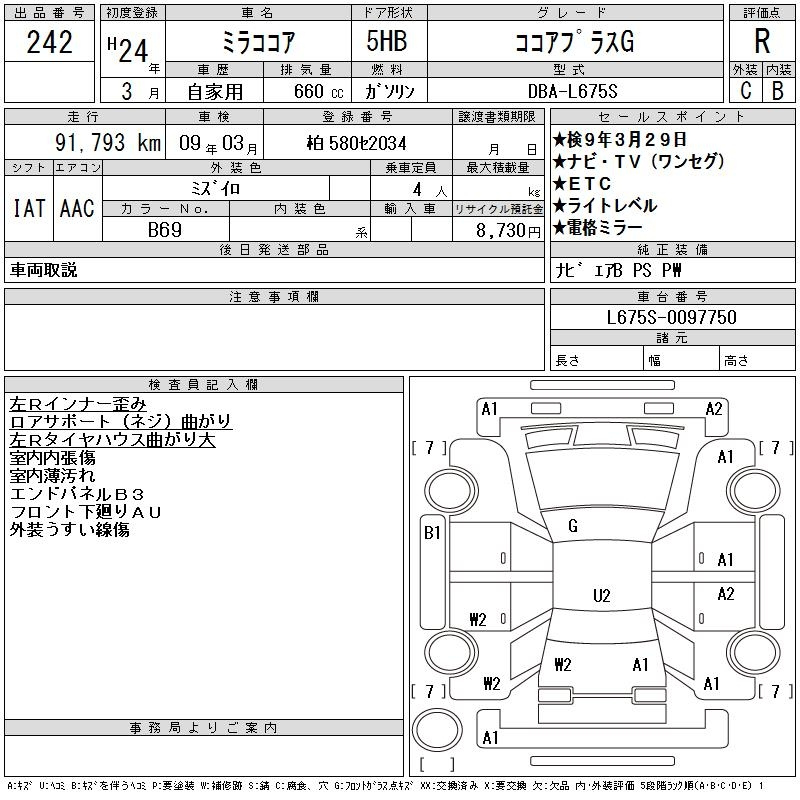Image resolution: width=800 pixels, height=800 pixels.
Task: Select the 高さ height field
Action: point(758,360)
